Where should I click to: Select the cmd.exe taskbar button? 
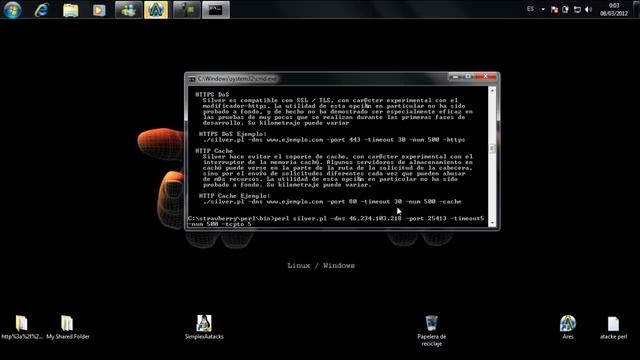216,10
